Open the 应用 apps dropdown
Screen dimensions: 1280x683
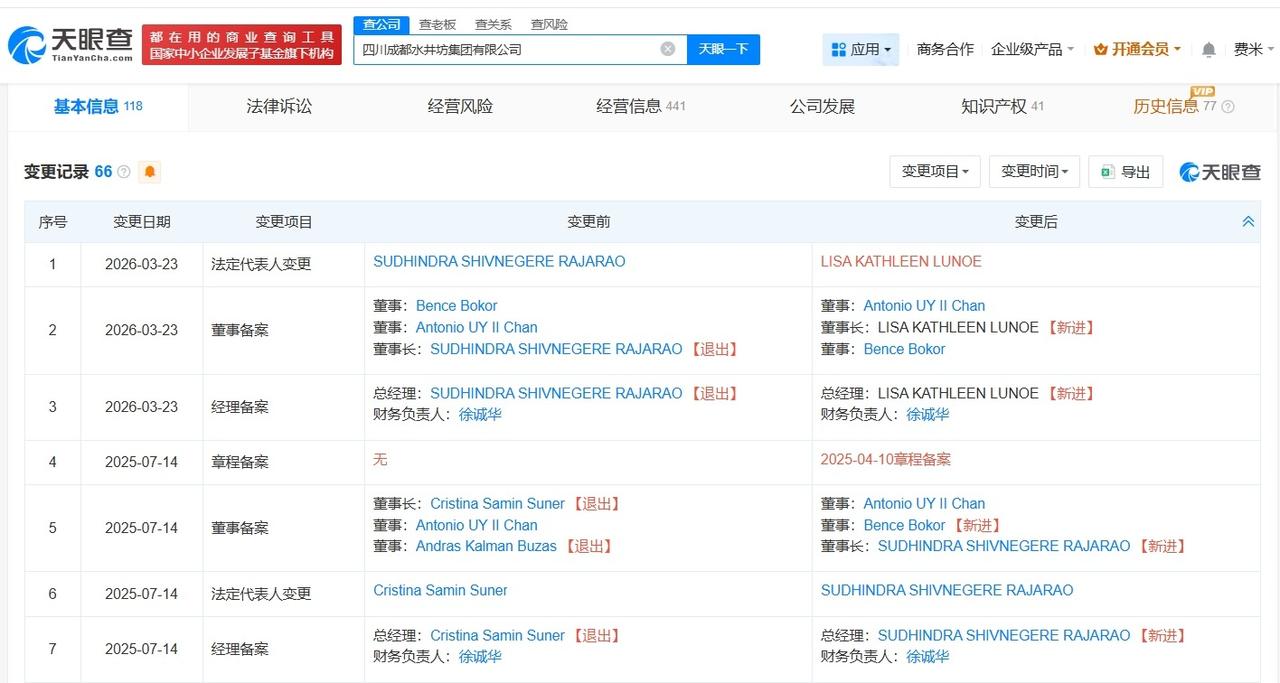click(861, 49)
